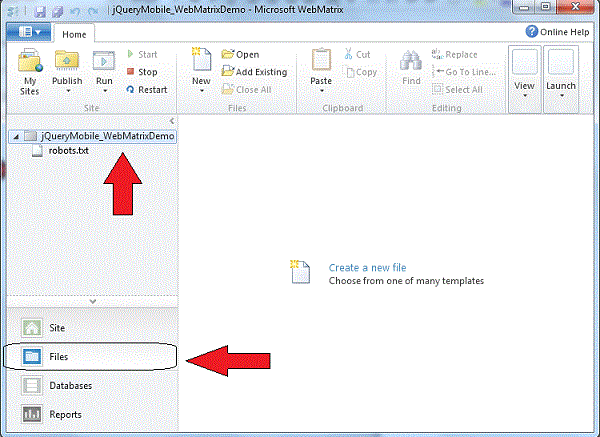This screenshot has width=600, height=437.
Task: Click the New file icon
Action: click(x=201, y=62)
